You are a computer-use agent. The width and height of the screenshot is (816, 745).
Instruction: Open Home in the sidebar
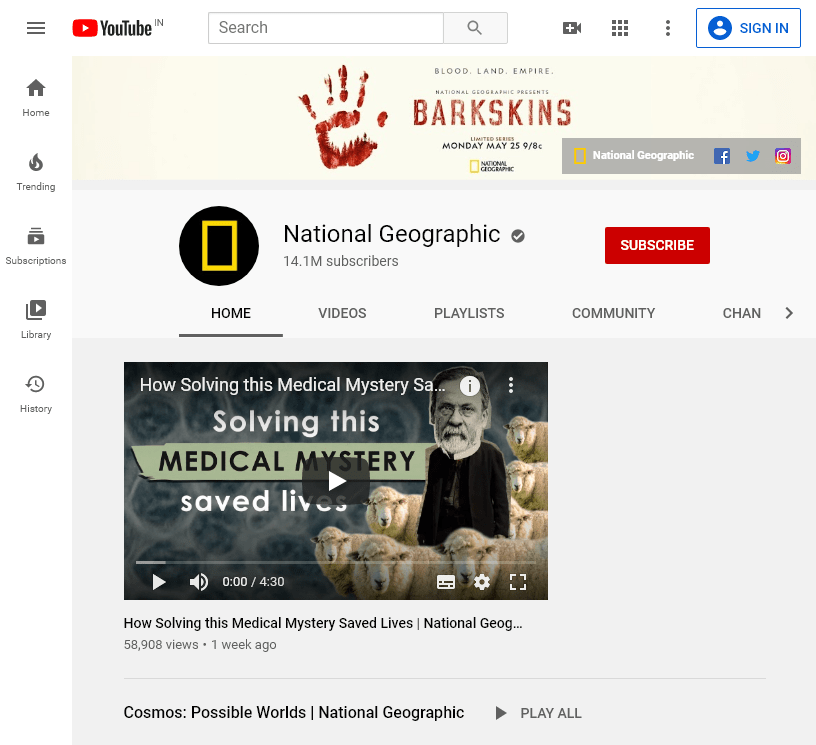tap(36, 98)
